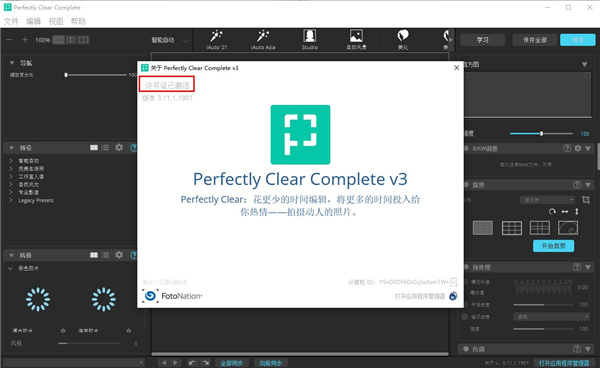Collapse the histogram panel triangle
This screenshot has height=368, width=600.
click(584, 64)
